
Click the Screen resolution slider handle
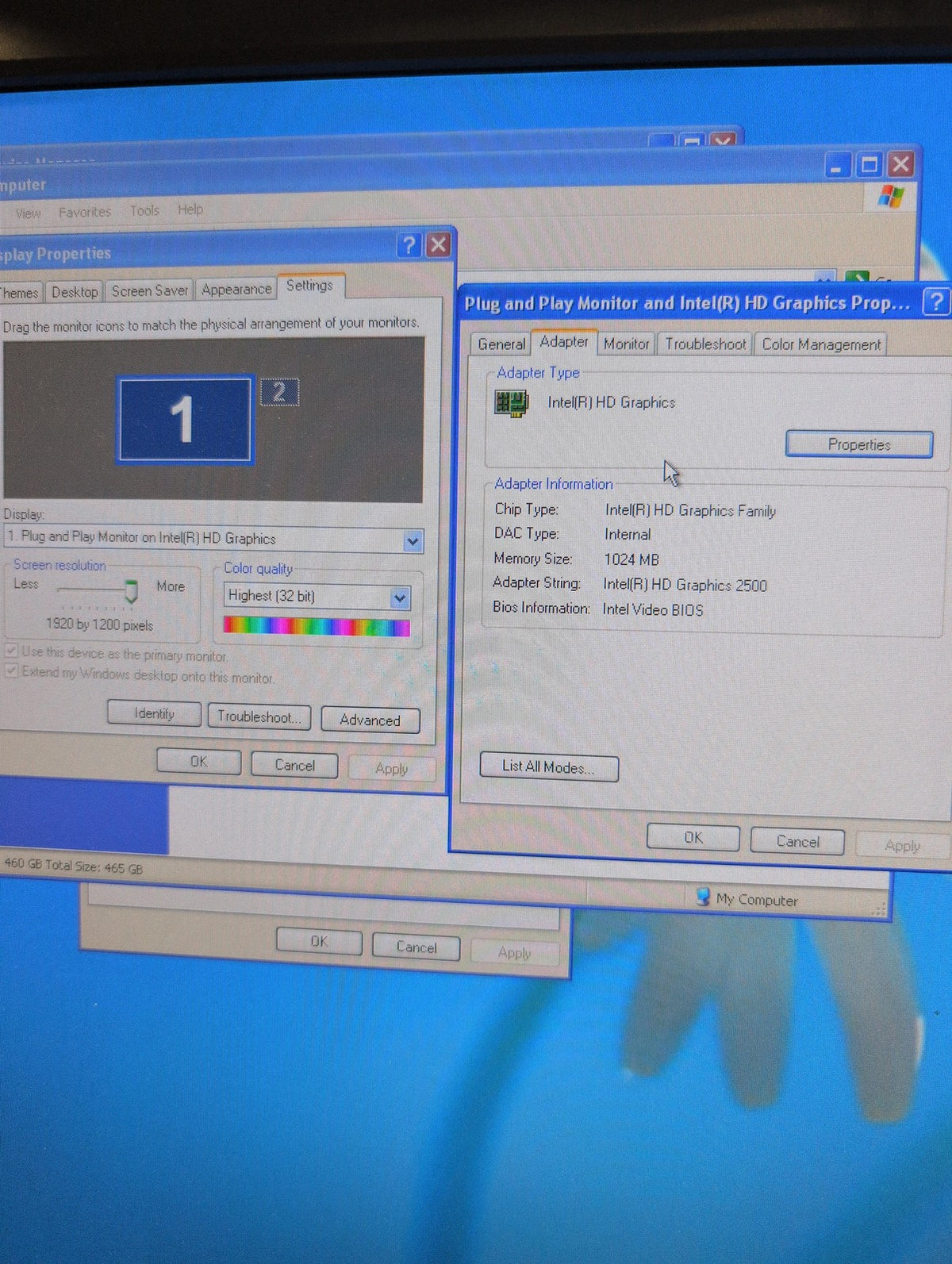tap(131, 591)
